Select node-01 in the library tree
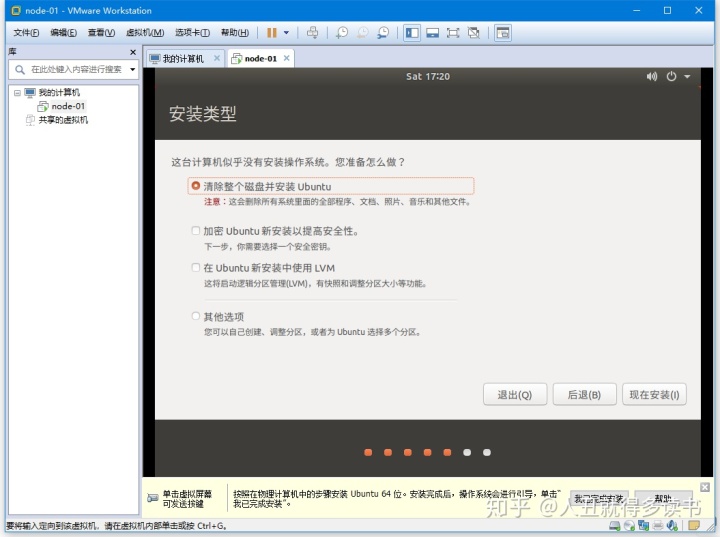The width and height of the screenshot is (720, 537). click(68, 107)
